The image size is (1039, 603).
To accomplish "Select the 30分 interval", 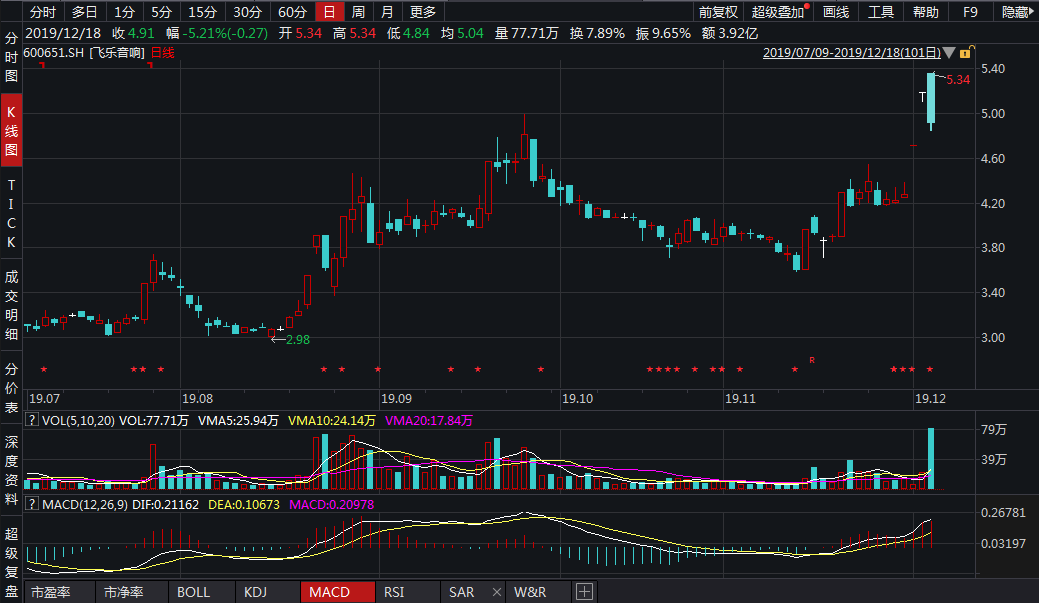I will (247, 12).
